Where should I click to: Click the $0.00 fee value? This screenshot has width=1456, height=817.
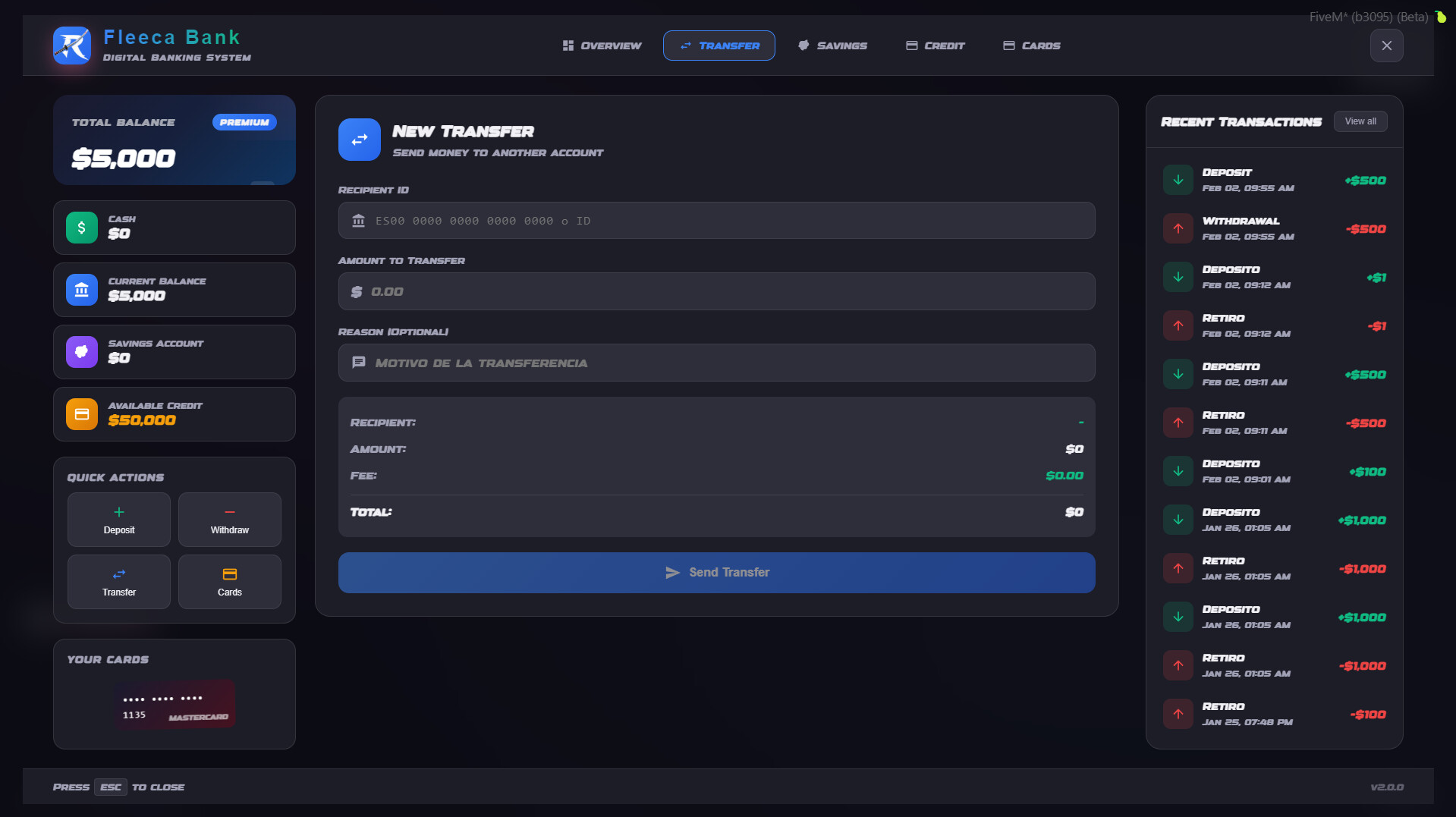[1064, 476]
